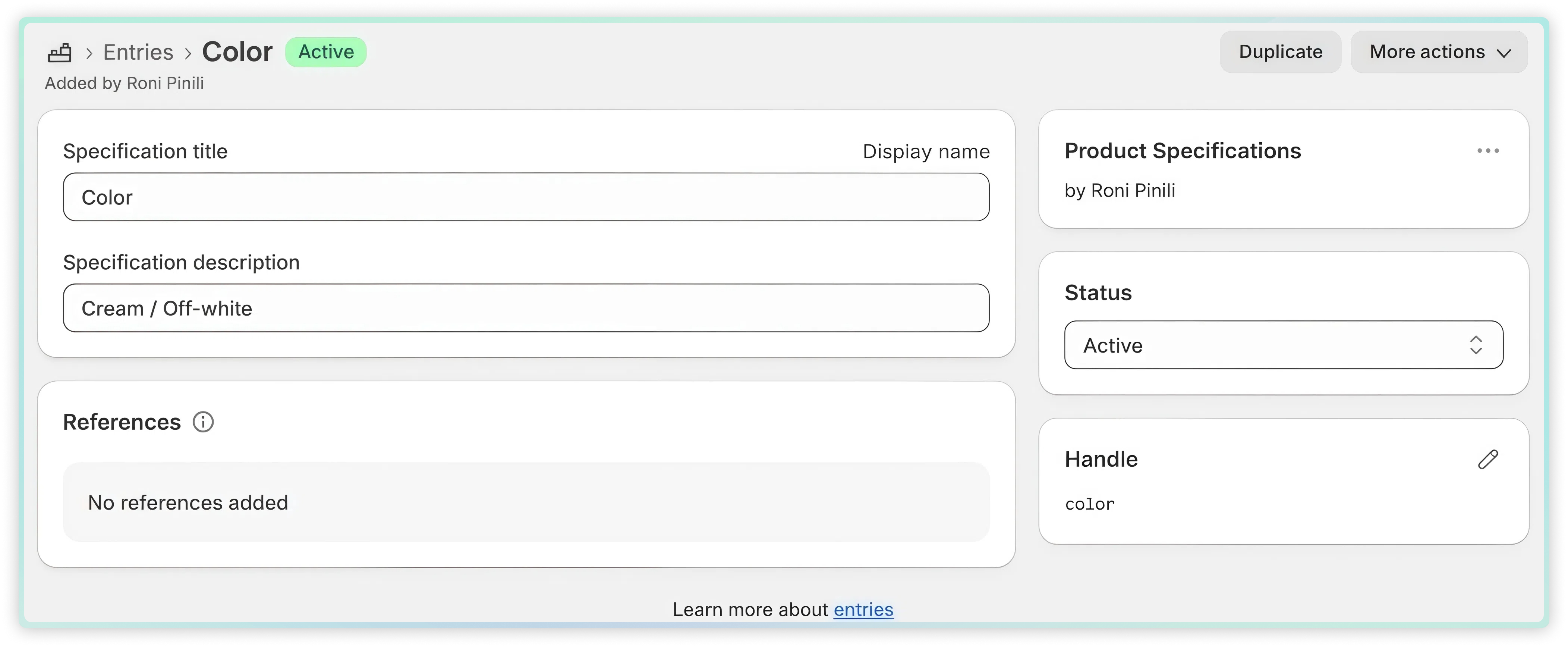Click the References info icon
Viewport: 1568px width, 648px height.
pos(203,422)
